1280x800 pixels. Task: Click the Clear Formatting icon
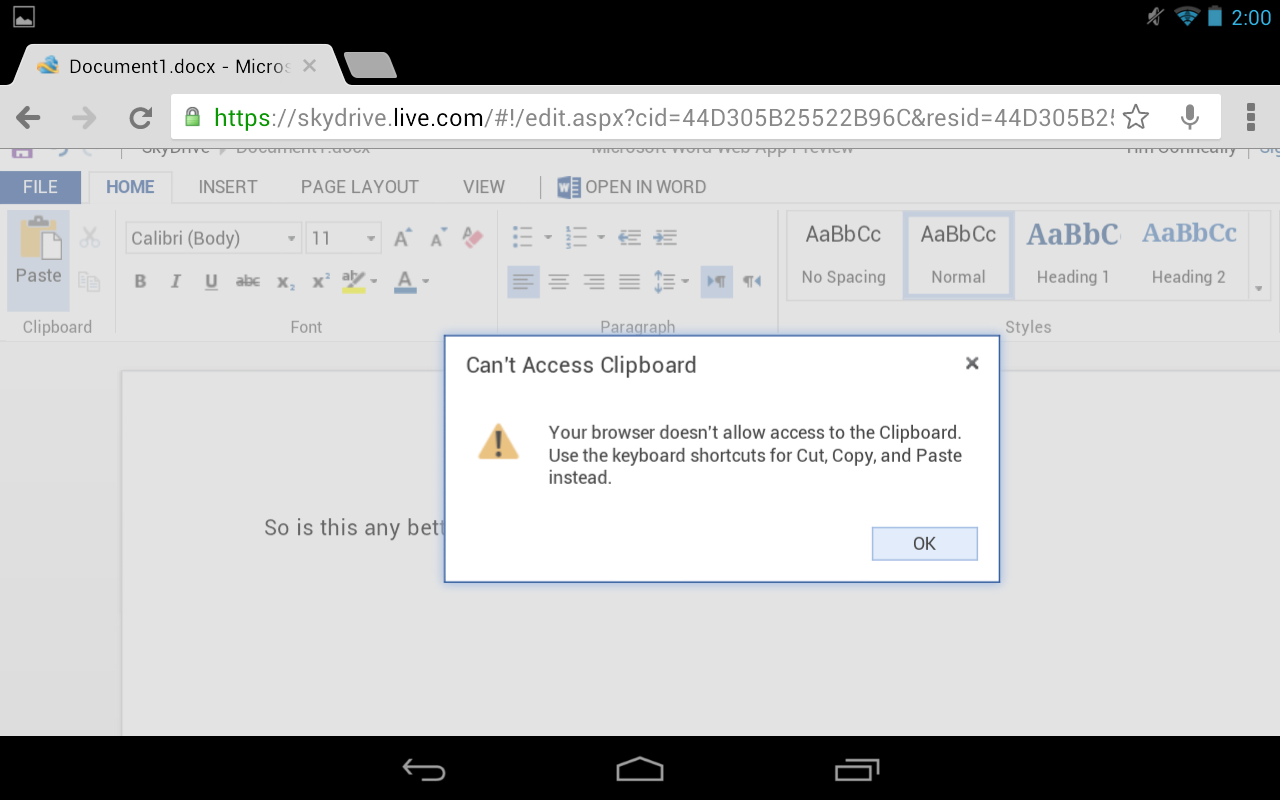472,238
